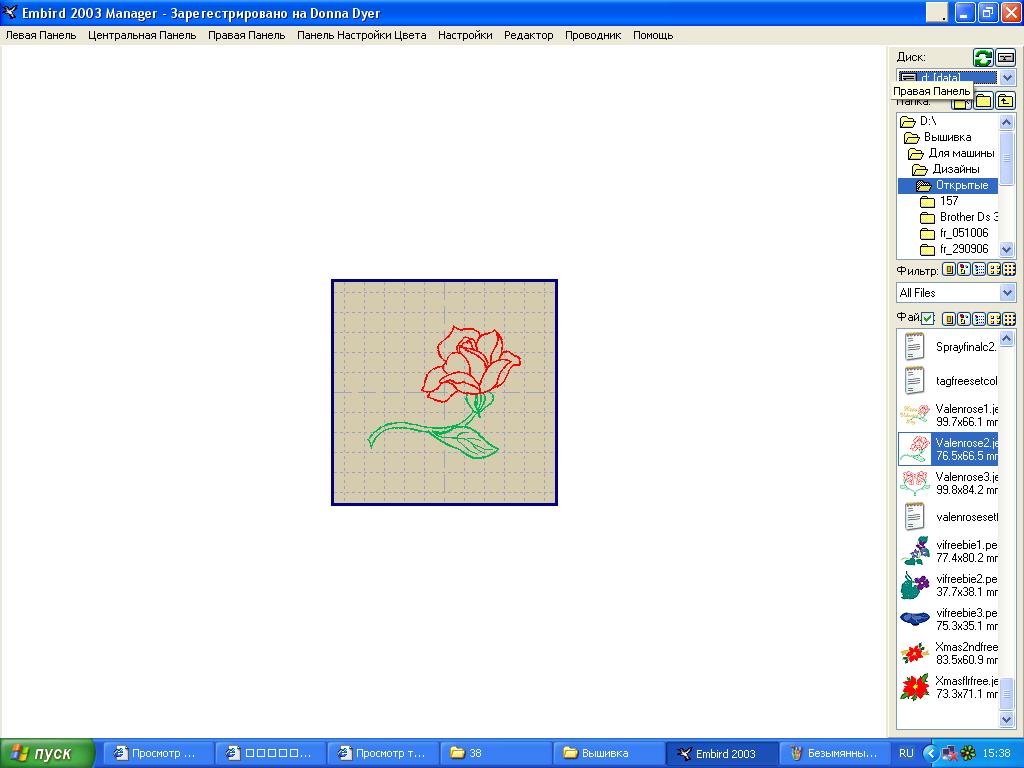
Task: Click the file list scroll-up arrow
Action: [x=1006, y=338]
